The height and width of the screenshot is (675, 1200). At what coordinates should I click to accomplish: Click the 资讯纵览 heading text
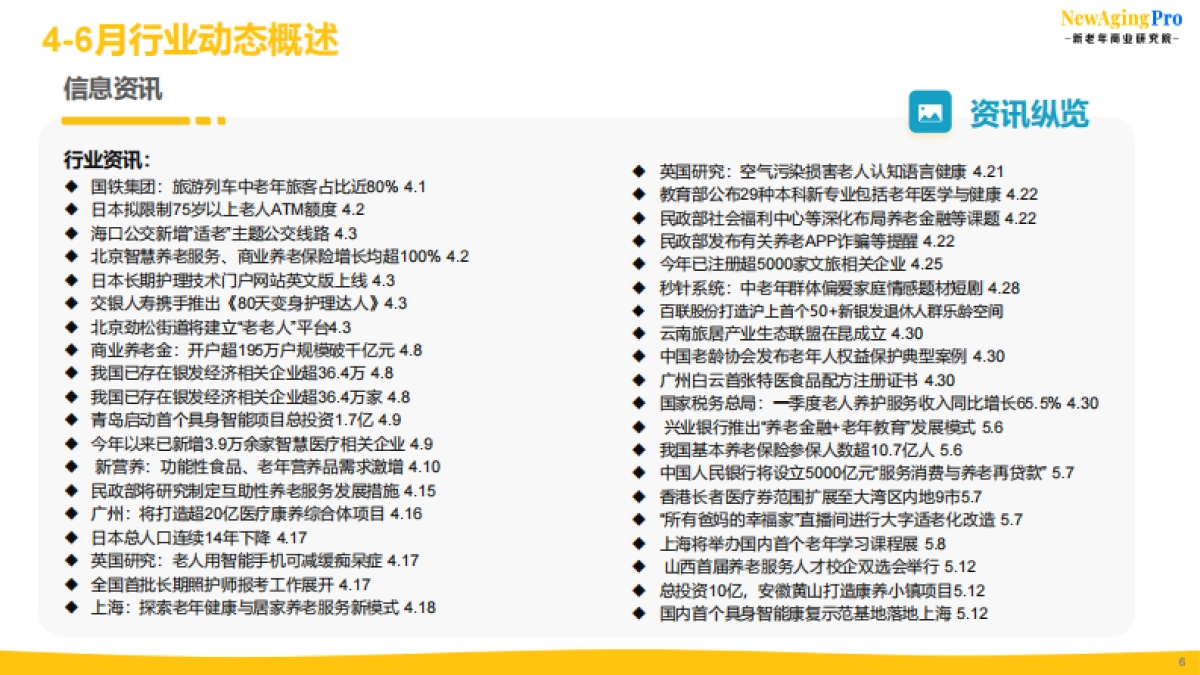tap(1029, 113)
